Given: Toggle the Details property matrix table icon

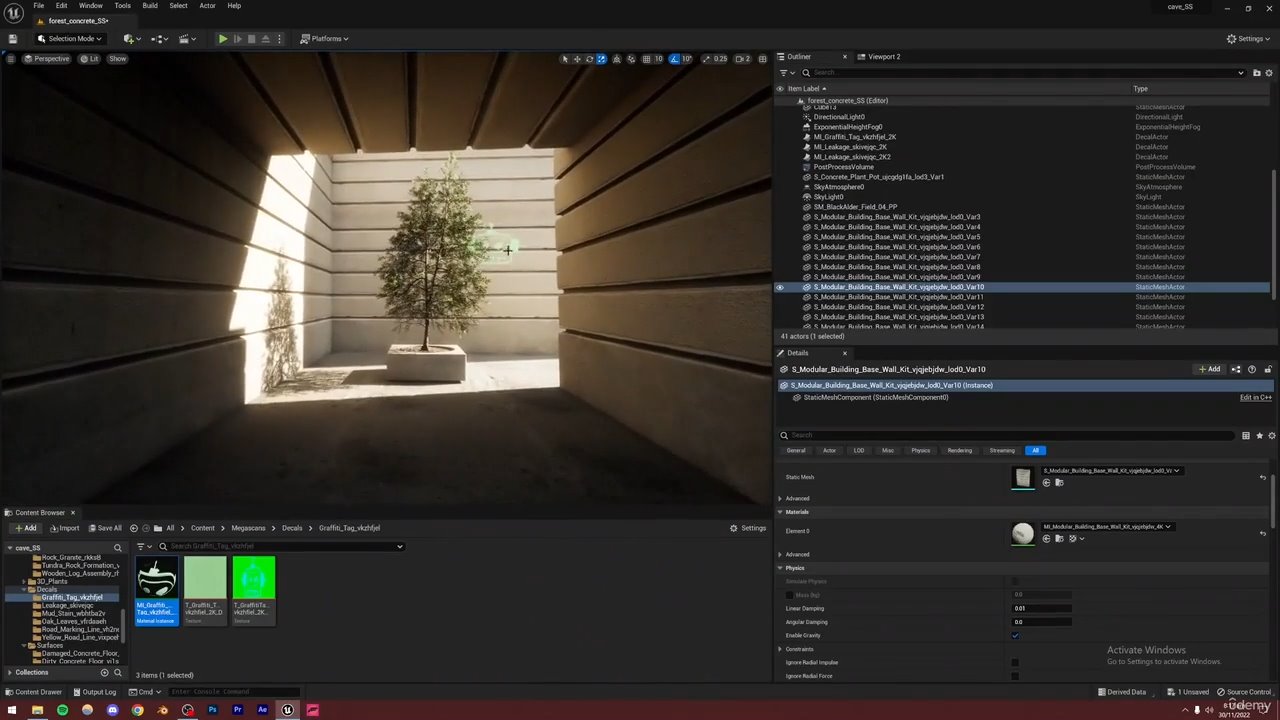Looking at the screenshot, I should 1246,436.
